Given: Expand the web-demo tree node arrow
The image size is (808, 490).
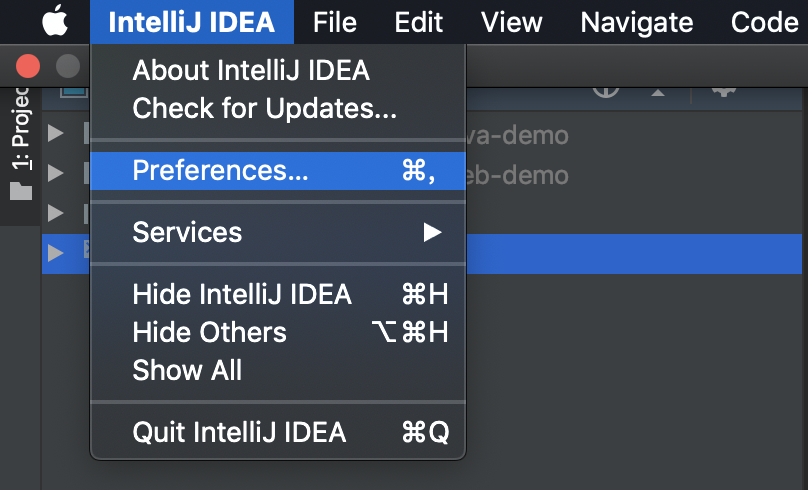Looking at the screenshot, I should pyautogui.click(x=56, y=174).
